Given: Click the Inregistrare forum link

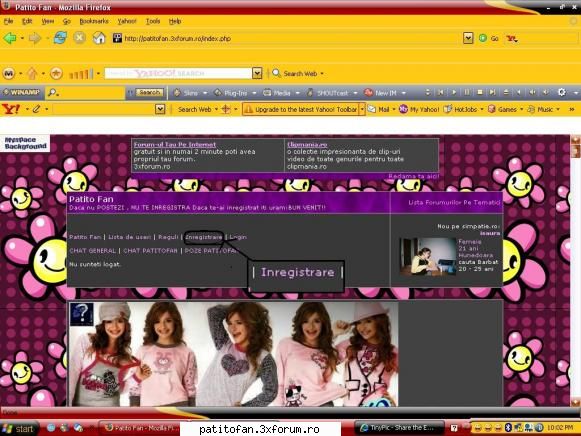Looking at the screenshot, I should 204,237.
